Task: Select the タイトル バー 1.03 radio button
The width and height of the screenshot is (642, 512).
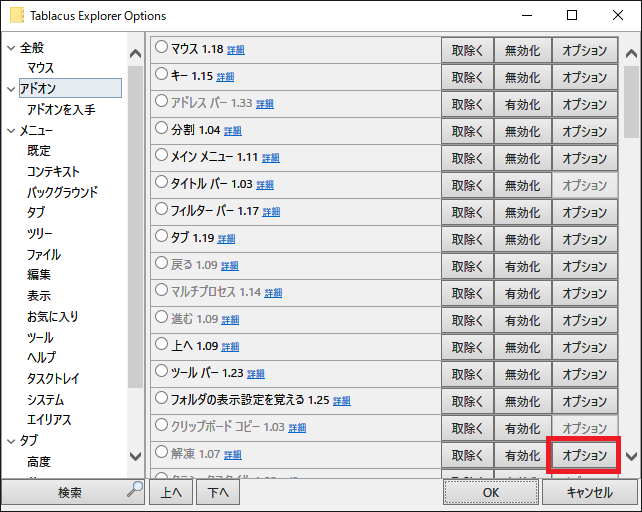Action: coord(161,182)
